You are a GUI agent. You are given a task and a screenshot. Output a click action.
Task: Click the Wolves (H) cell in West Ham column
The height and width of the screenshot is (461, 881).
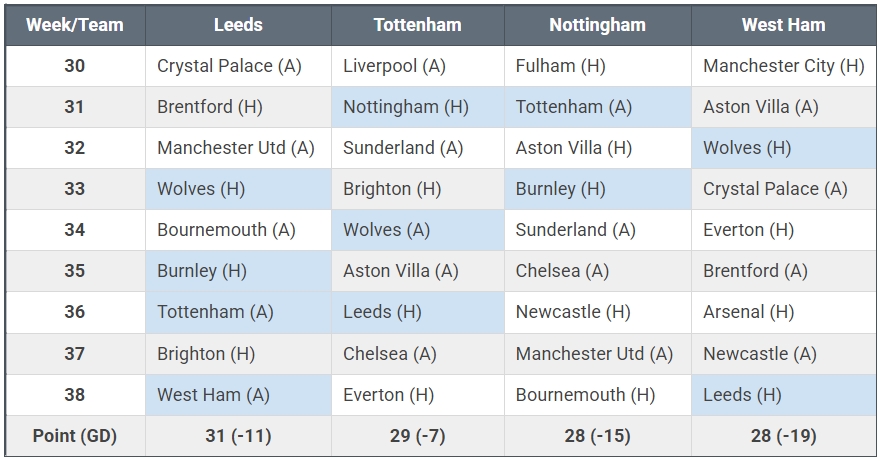tap(747, 148)
